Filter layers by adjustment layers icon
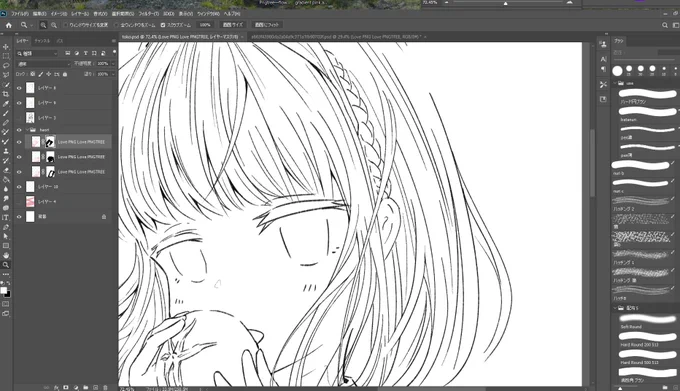Image resolution: width=680 pixels, height=391 pixels. pos(77,53)
